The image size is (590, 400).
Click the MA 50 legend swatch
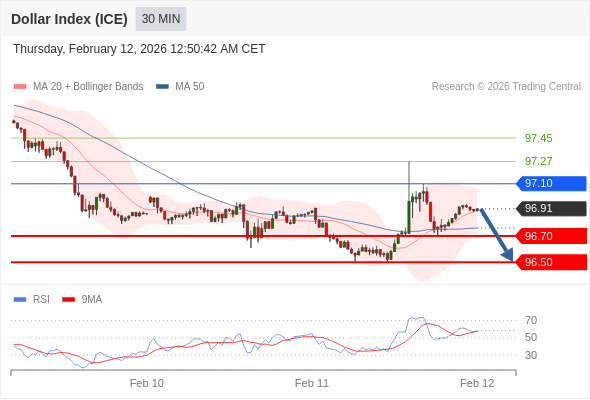click(162, 87)
